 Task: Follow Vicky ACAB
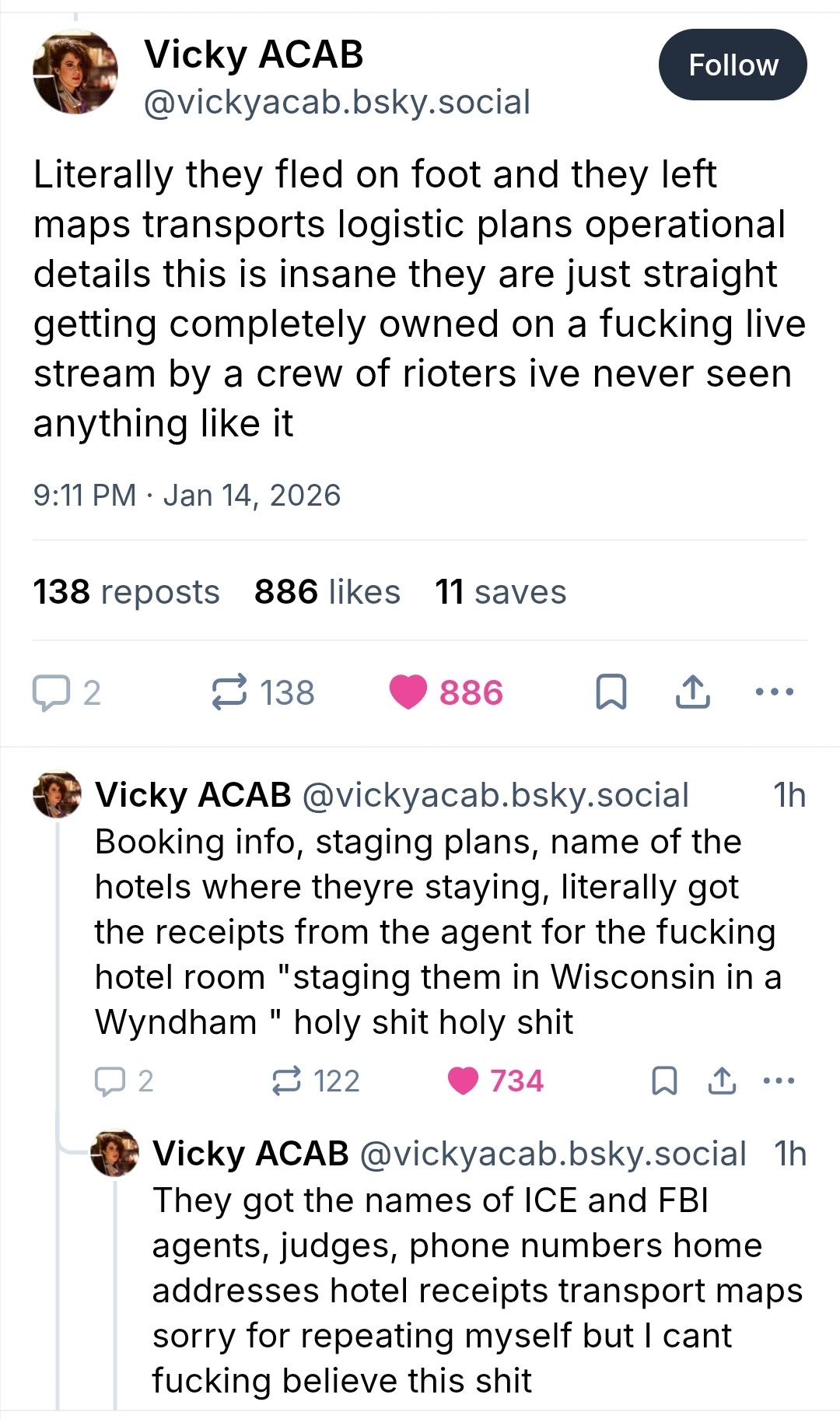[x=732, y=65]
